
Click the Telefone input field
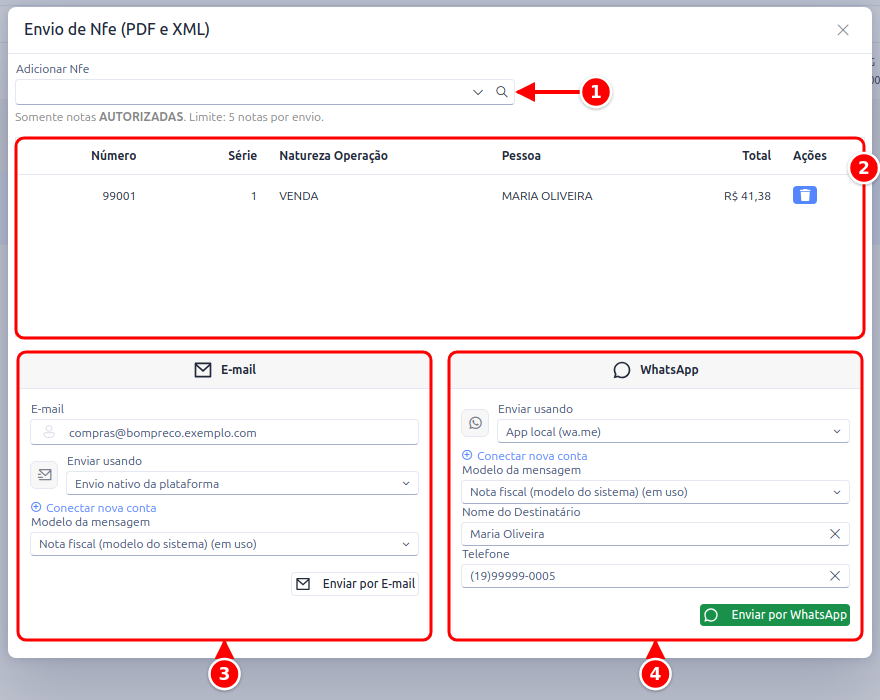pyautogui.click(x=656, y=576)
